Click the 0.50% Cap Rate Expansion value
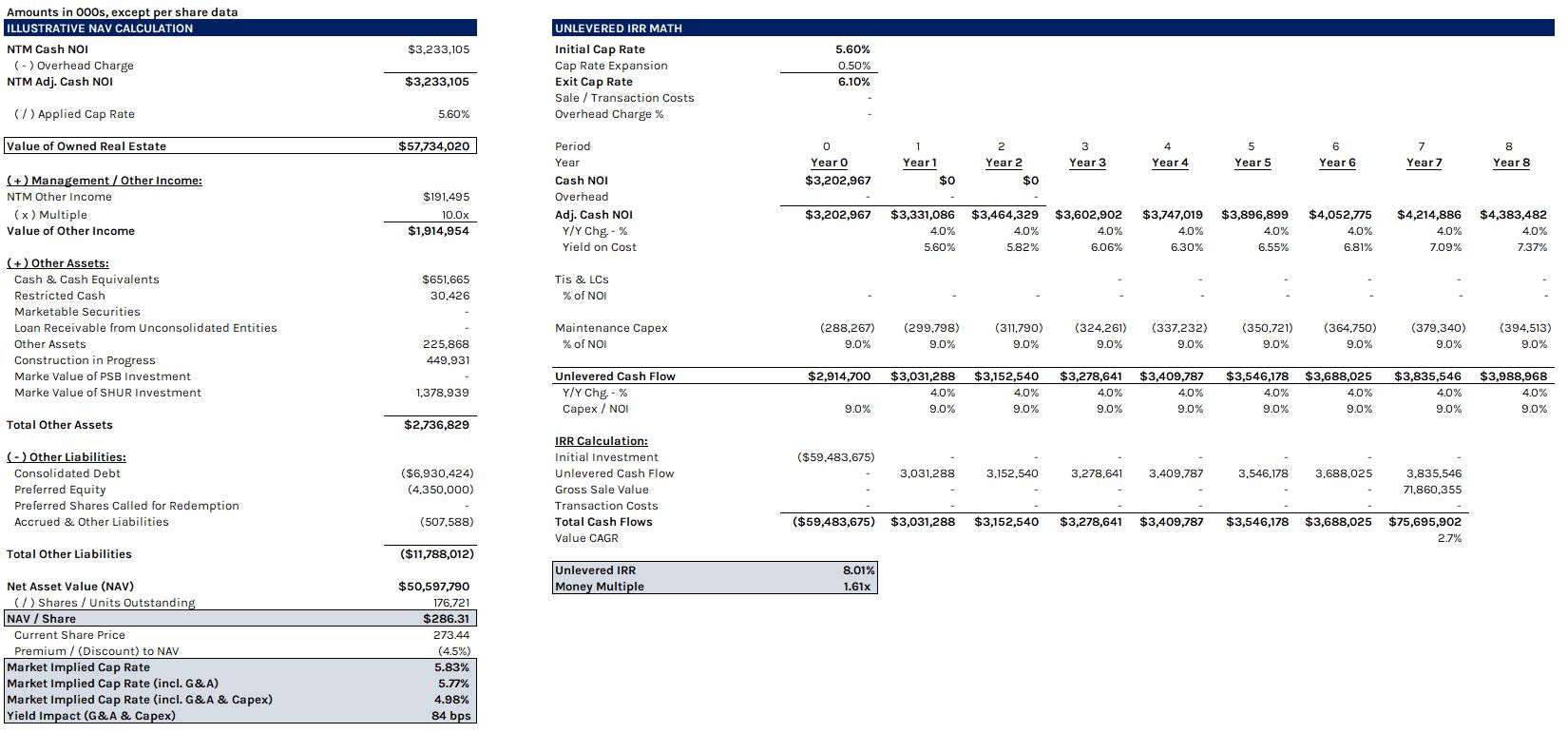The height and width of the screenshot is (733, 1568). click(854, 66)
